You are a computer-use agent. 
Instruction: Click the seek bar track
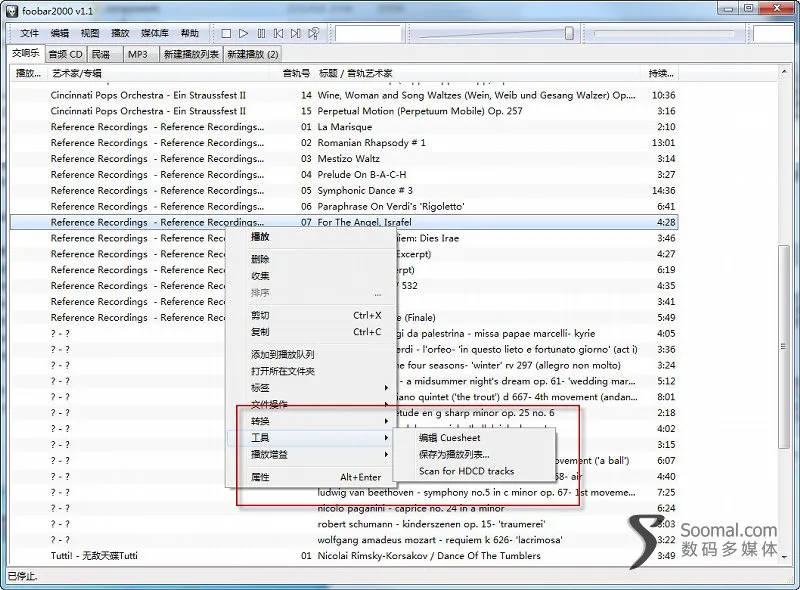(x=664, y=34)
